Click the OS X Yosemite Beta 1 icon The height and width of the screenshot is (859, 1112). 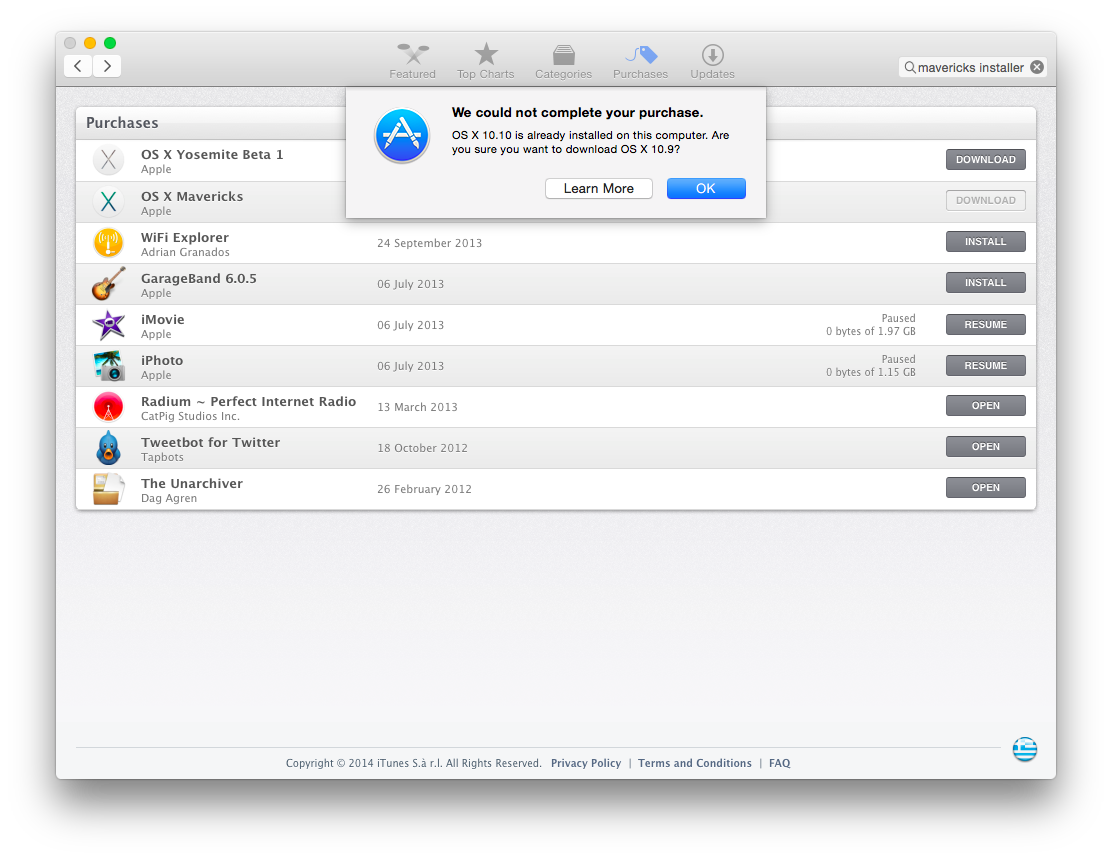click(109, 160)
